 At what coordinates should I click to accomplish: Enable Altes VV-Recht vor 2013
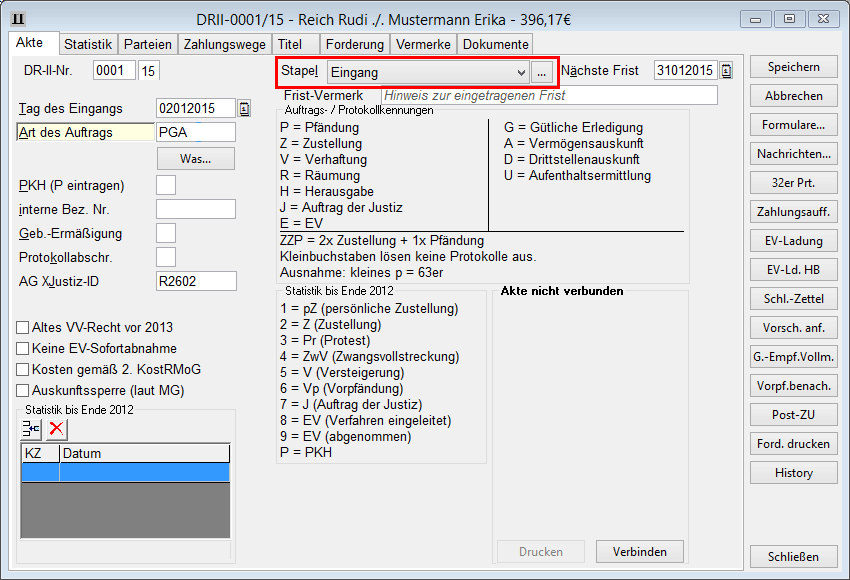point(23,327)
